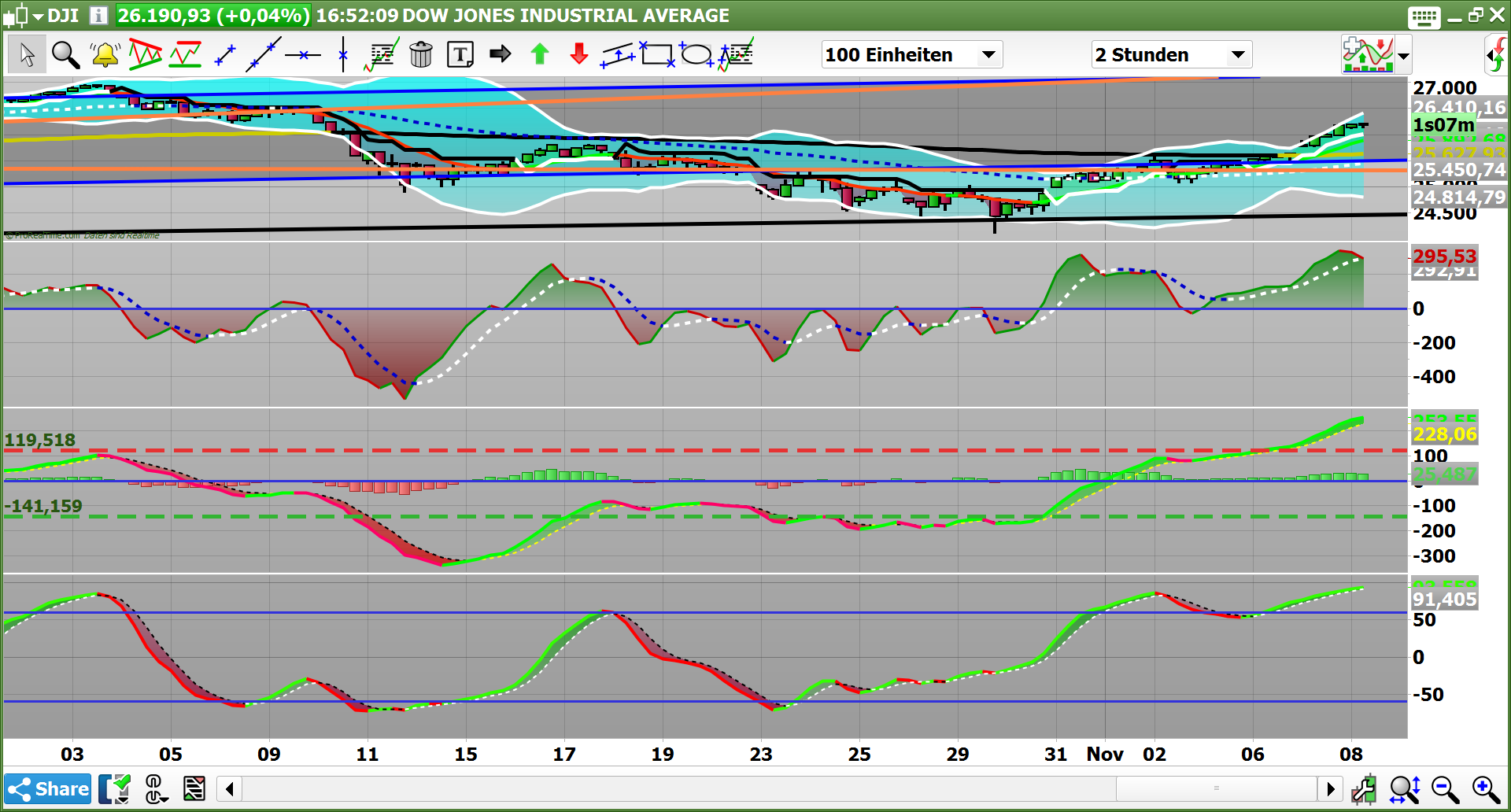Select the text annotation tool
Viewport: 1511px width, 812px height.
click(x=460, y=55)
